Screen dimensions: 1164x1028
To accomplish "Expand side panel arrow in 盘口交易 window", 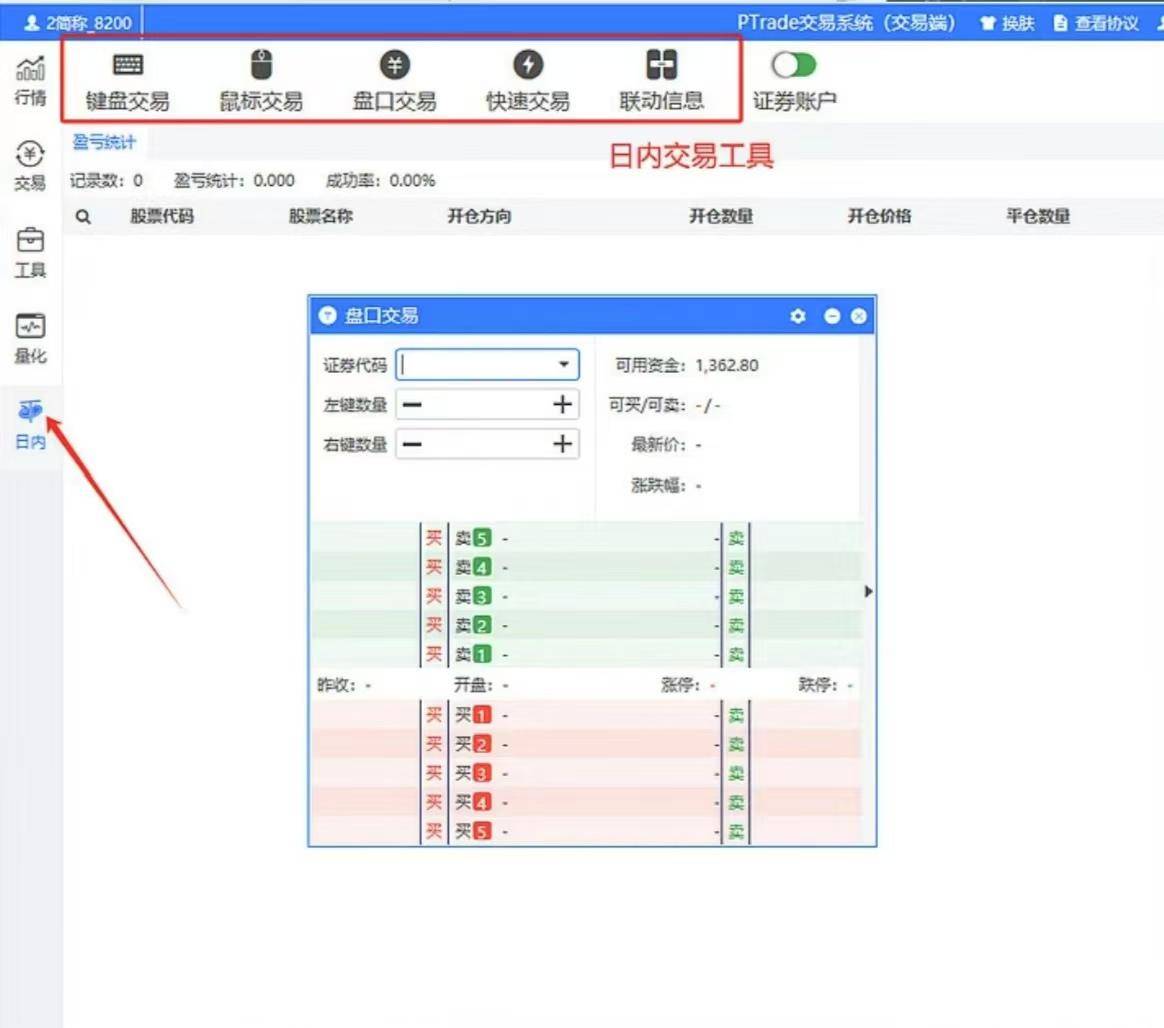I will point(869,592).
